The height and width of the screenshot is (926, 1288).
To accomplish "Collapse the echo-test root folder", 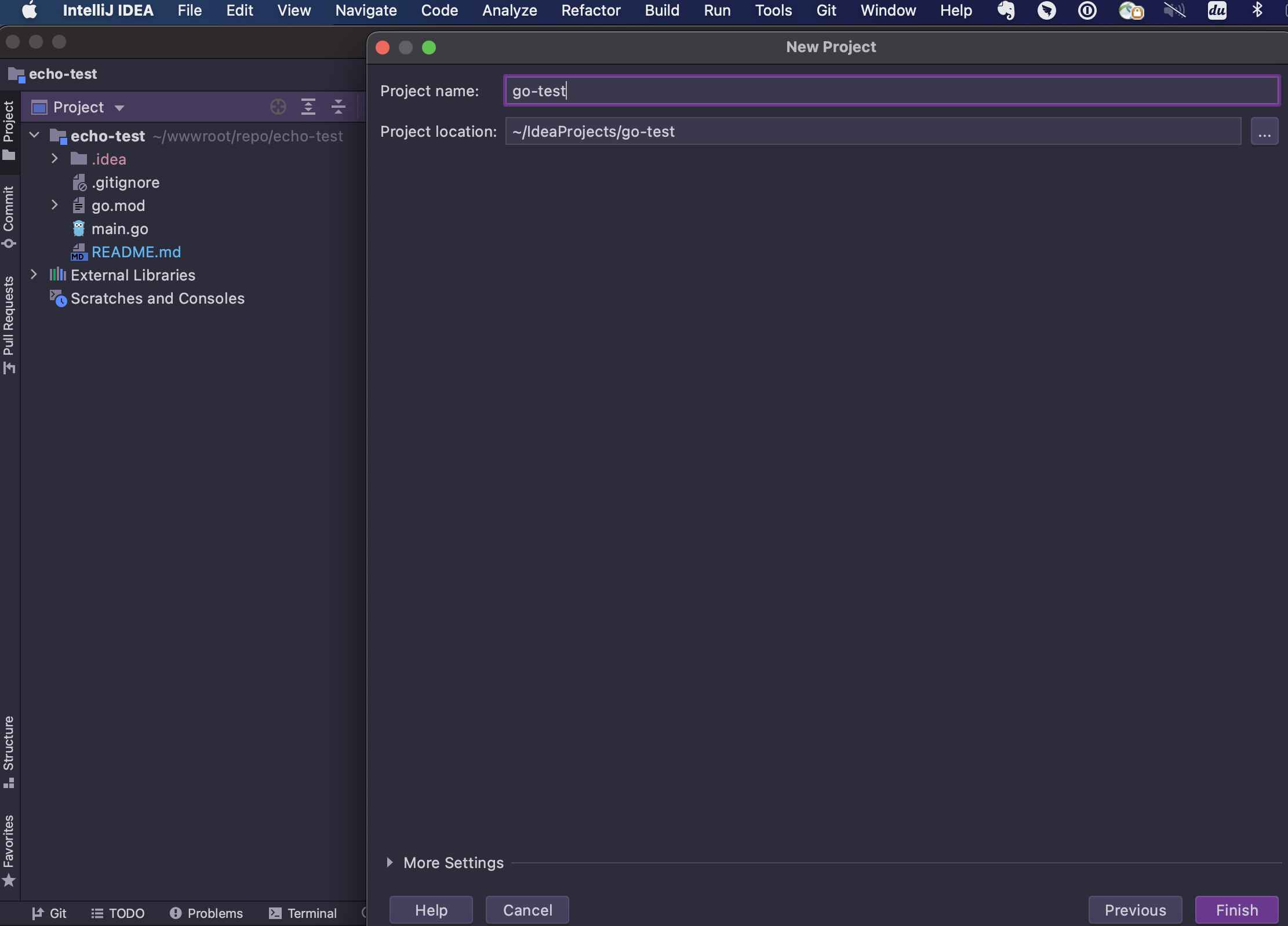I will click(34, 136).
